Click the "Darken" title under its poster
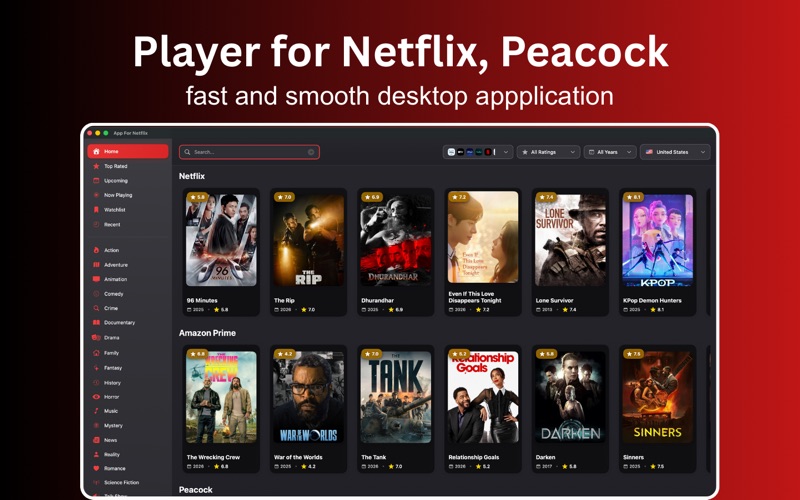The height and width of the screenshot is (500, 800). tap(545, 457)
